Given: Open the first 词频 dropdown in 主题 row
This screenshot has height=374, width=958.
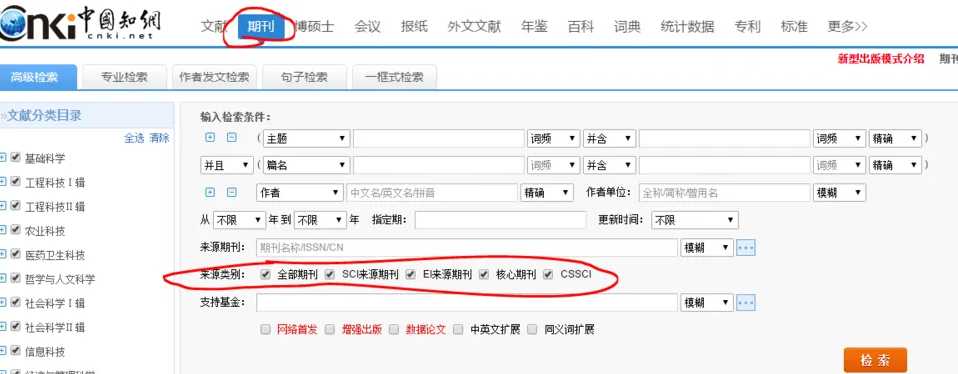Looking at the screenshot, I should [554, 139].
